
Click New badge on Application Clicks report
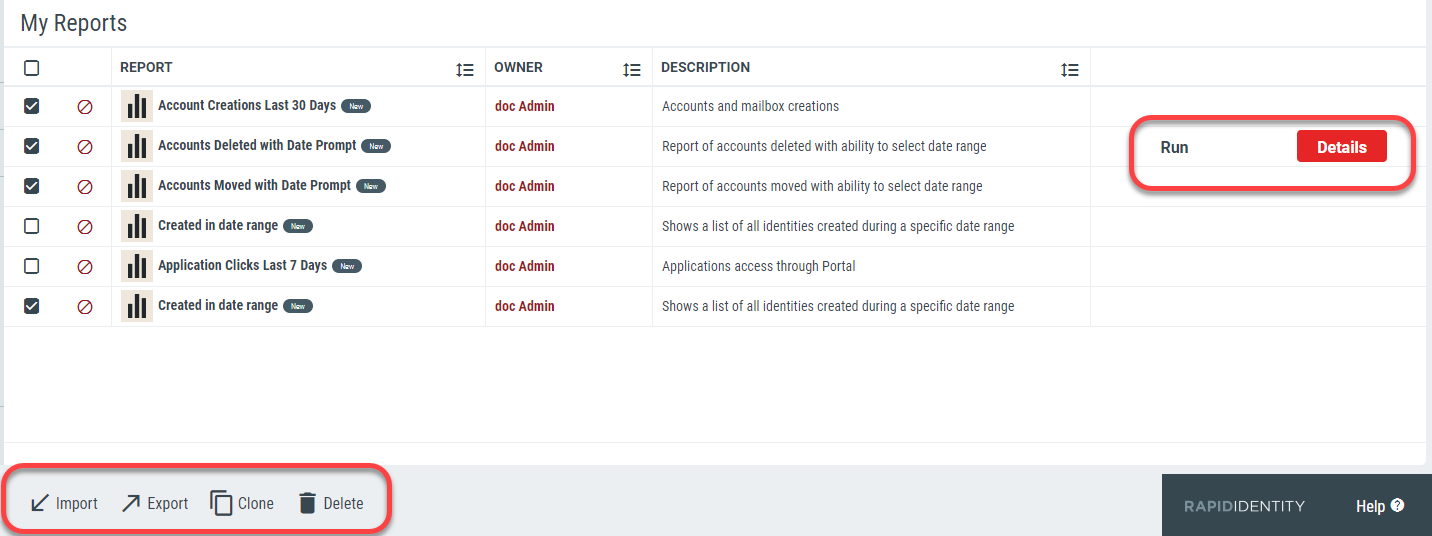point(347,266)
